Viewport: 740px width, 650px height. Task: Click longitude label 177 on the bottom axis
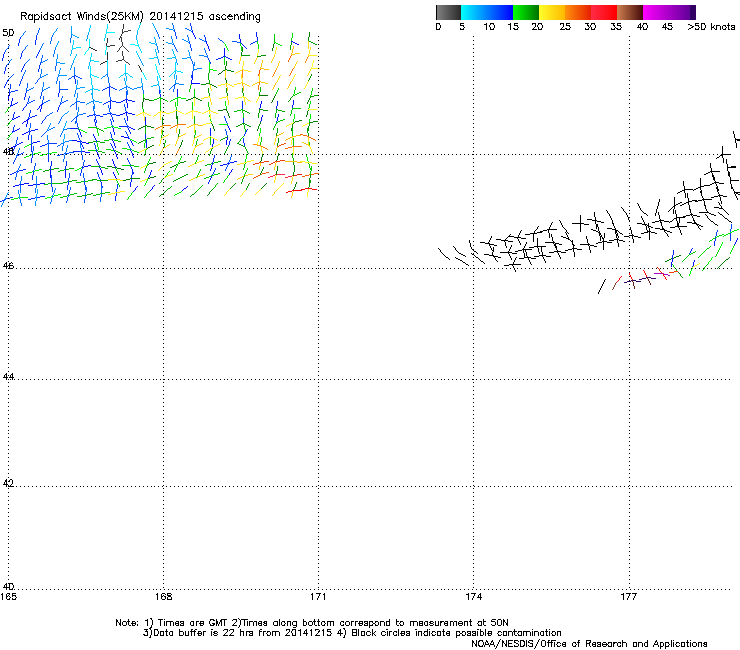tap(628, 597)
